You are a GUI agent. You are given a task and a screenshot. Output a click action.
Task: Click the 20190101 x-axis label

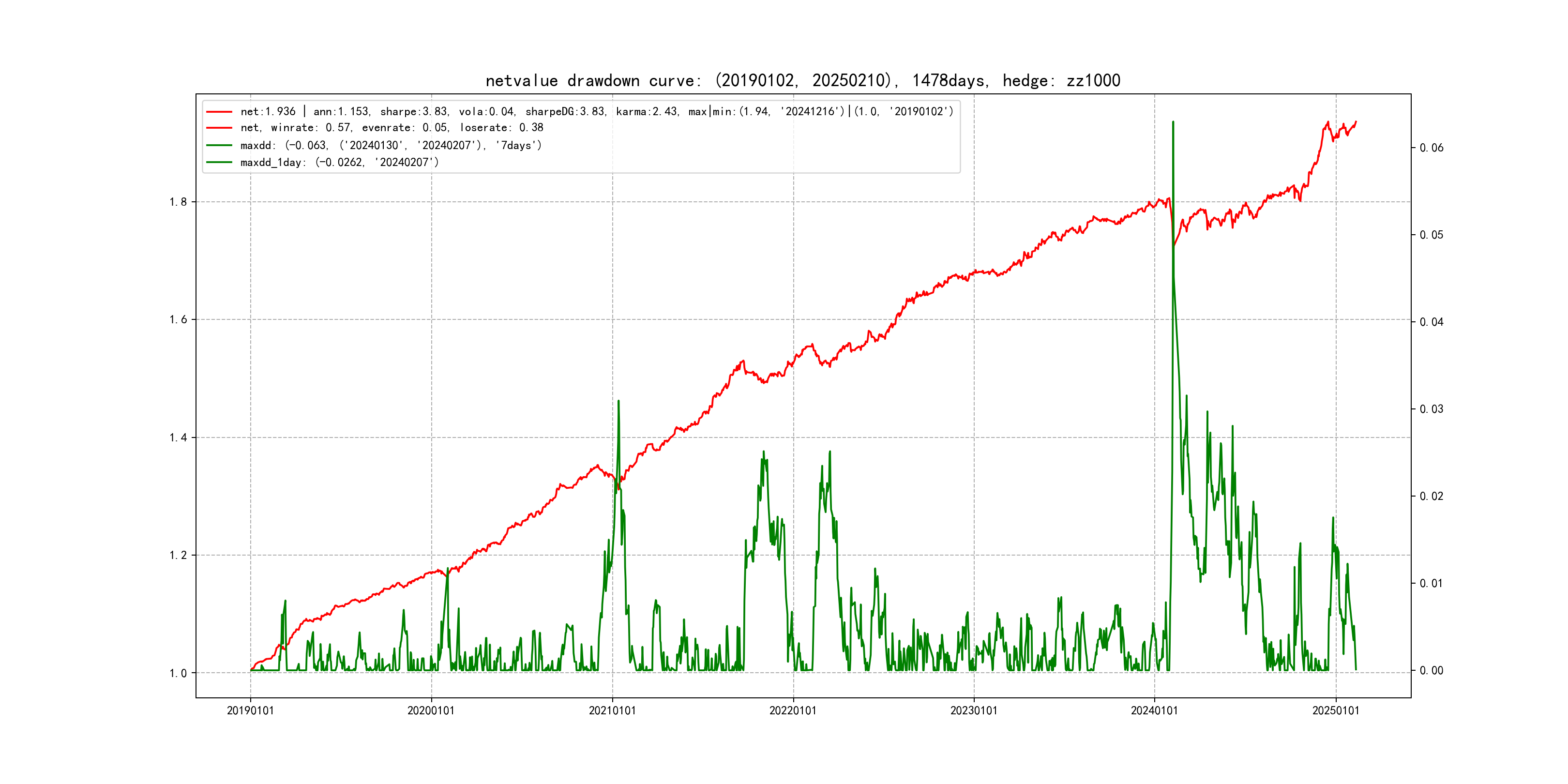pyautogui.click(x=250, y=710)
